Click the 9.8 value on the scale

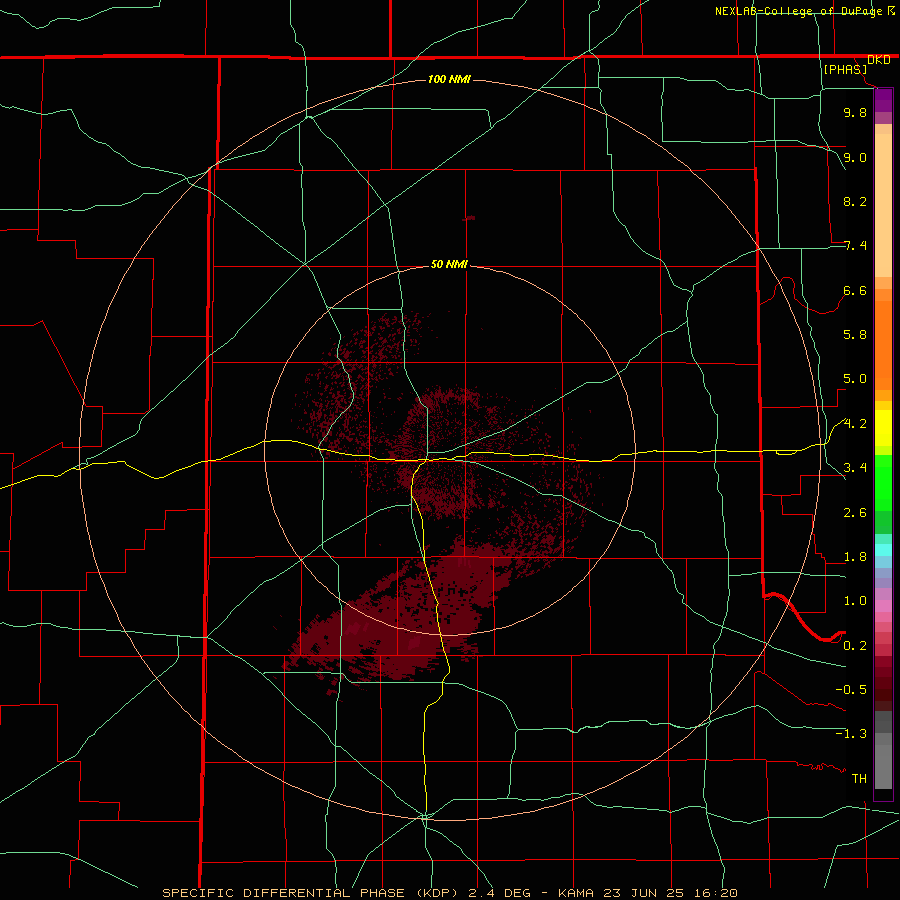(855, 112)
